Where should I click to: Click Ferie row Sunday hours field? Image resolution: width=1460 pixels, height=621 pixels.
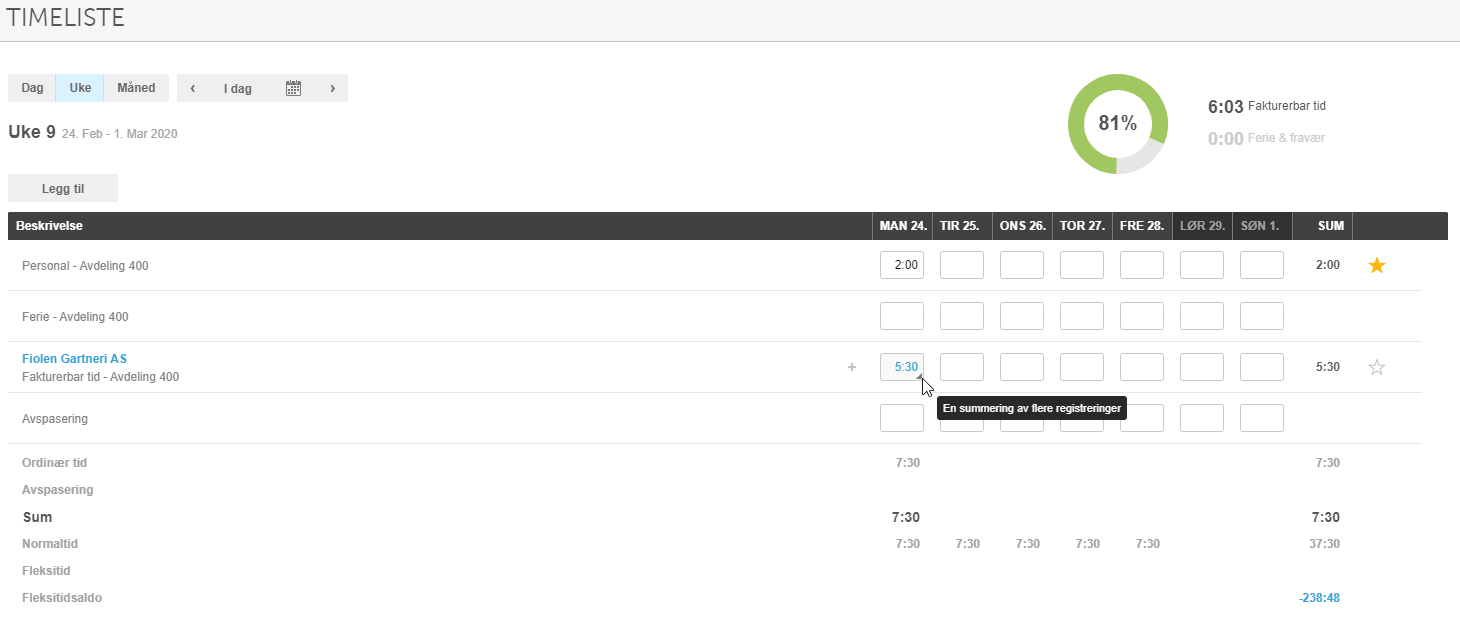(x=1262, y=316)
